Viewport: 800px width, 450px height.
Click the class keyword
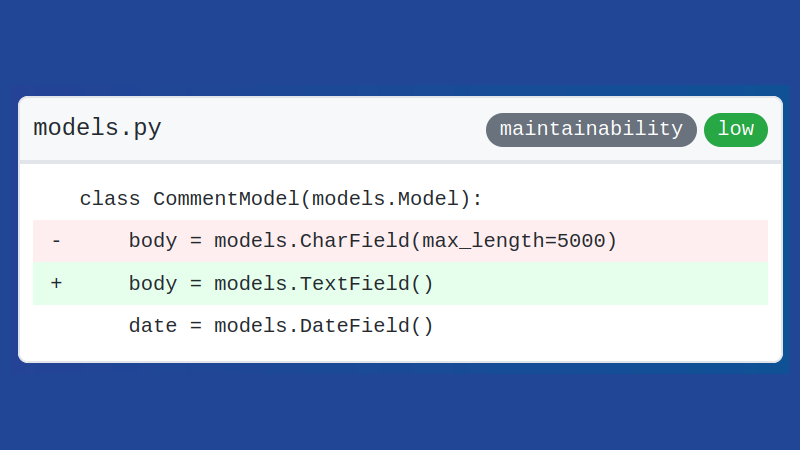coord(110,198)
